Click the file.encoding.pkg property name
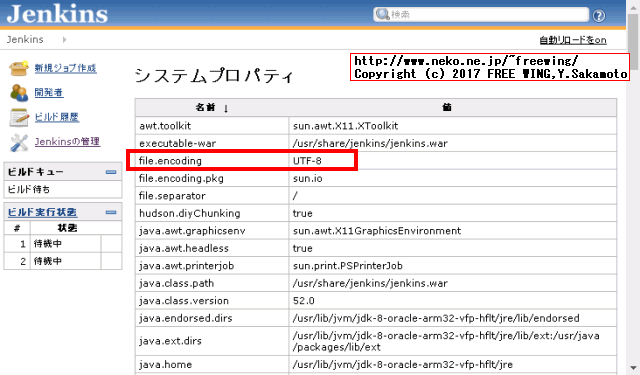 click(181, 178)
